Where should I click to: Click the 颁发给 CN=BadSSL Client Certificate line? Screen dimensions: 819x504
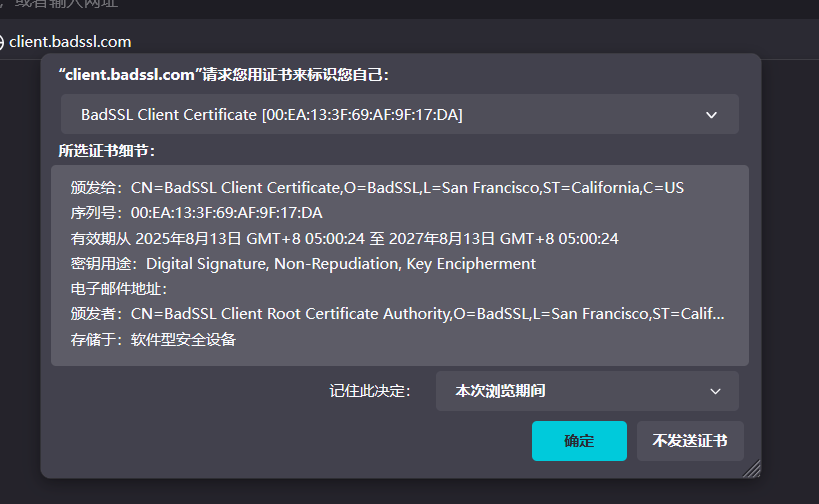tap(377, 187)
